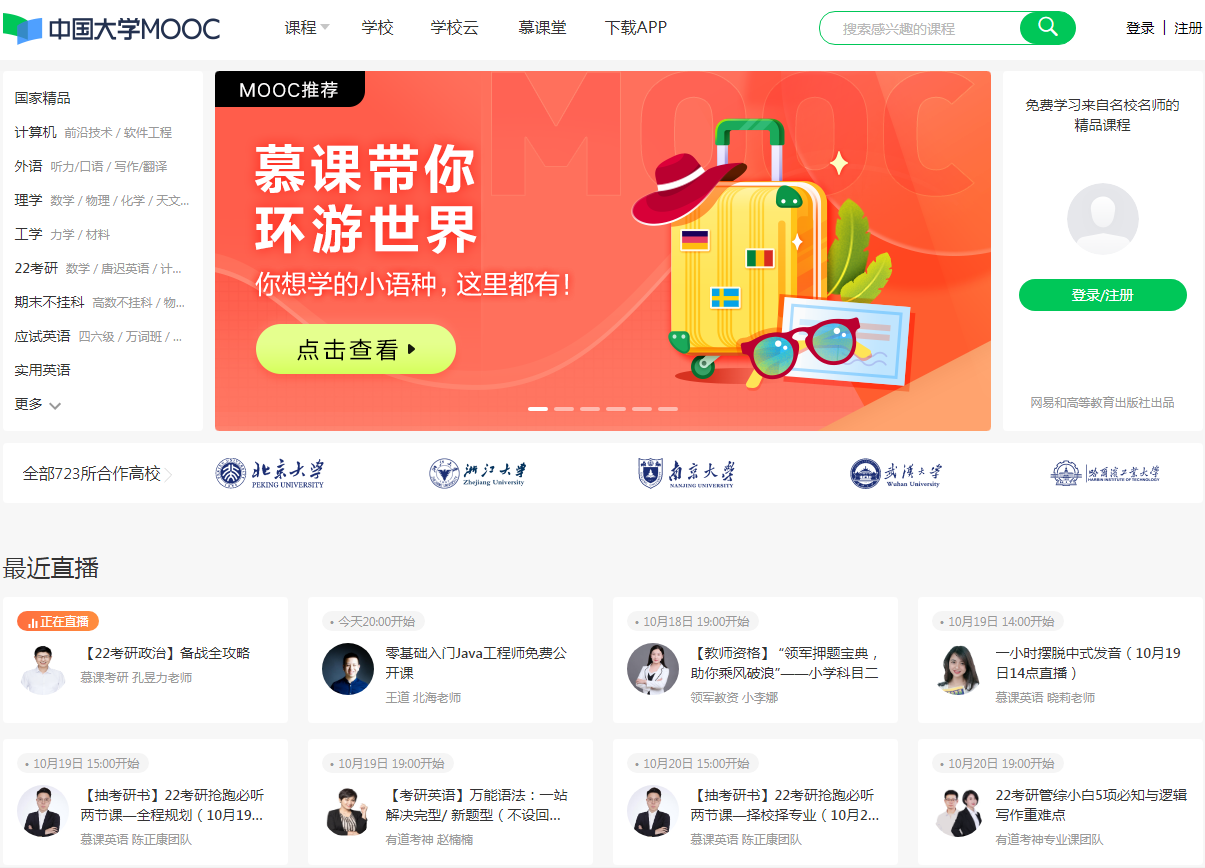The width and height of the screenshot is (1205, 868).
Task: Click the Peking University logo
Action: tap(270, 473)
